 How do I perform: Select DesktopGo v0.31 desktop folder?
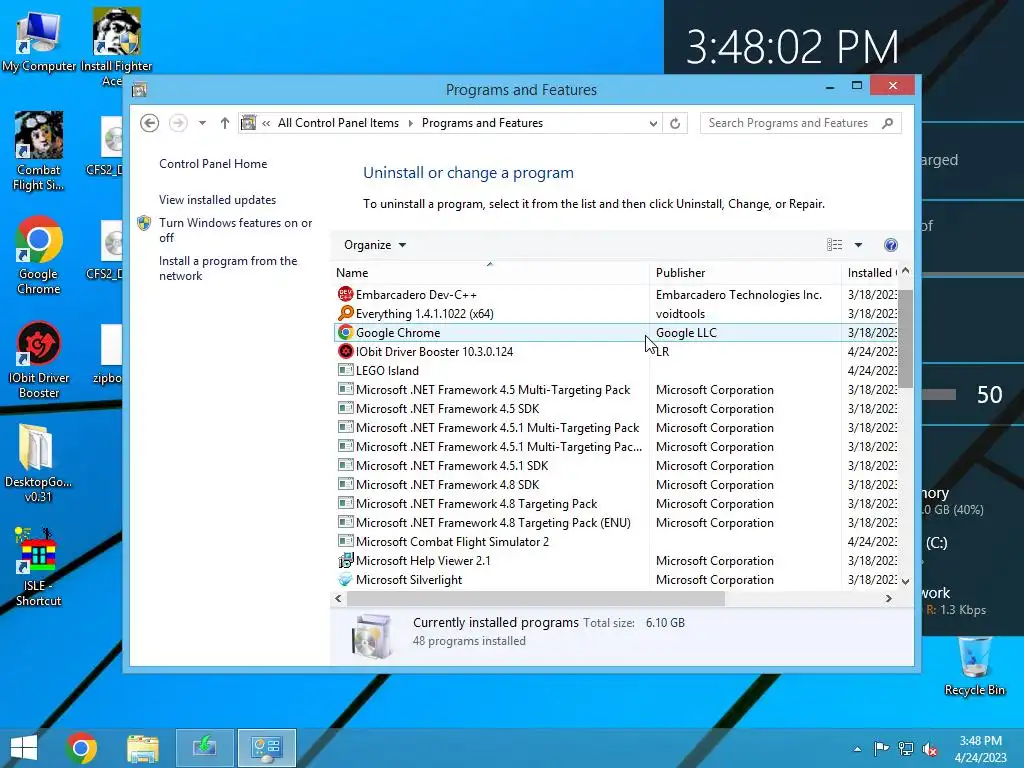pyautogui.click(x=39, y=463)
